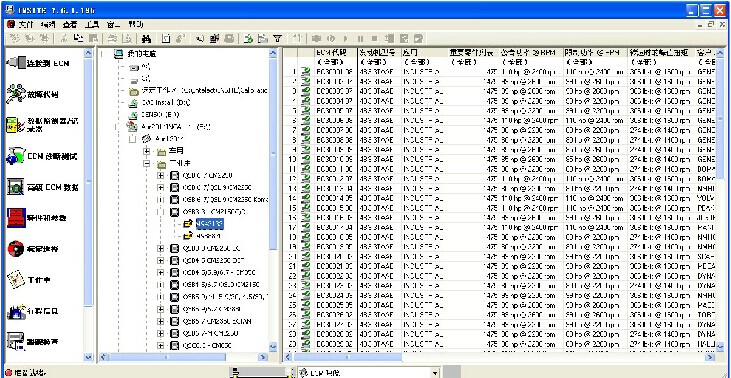The image size is (731, 378).
Task: Open the 连接到 ECM sidebar icon
Action: point(16,62)
